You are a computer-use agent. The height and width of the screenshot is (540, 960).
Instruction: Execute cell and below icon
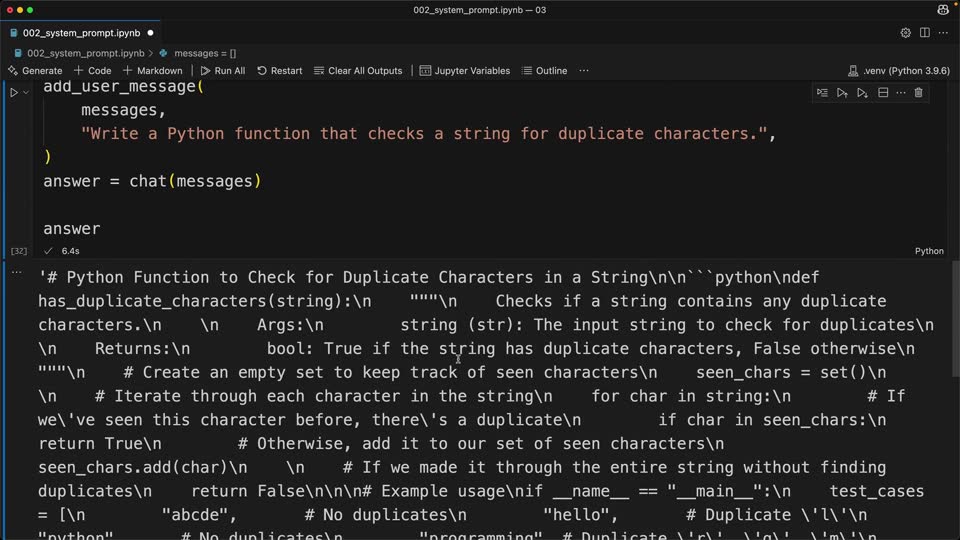(x=862, y=92)
